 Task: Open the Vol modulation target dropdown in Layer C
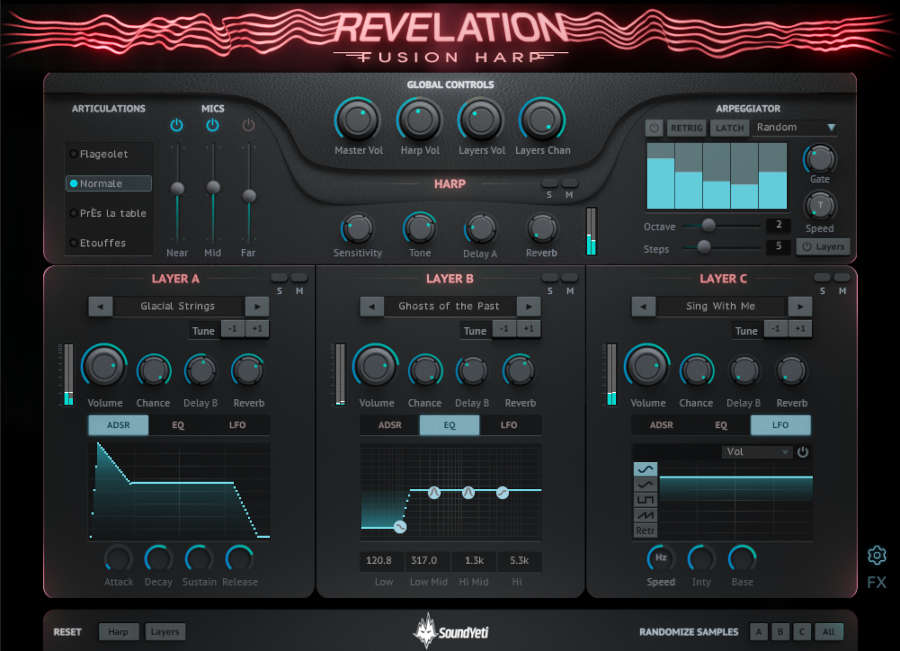(x=756, y=451)
